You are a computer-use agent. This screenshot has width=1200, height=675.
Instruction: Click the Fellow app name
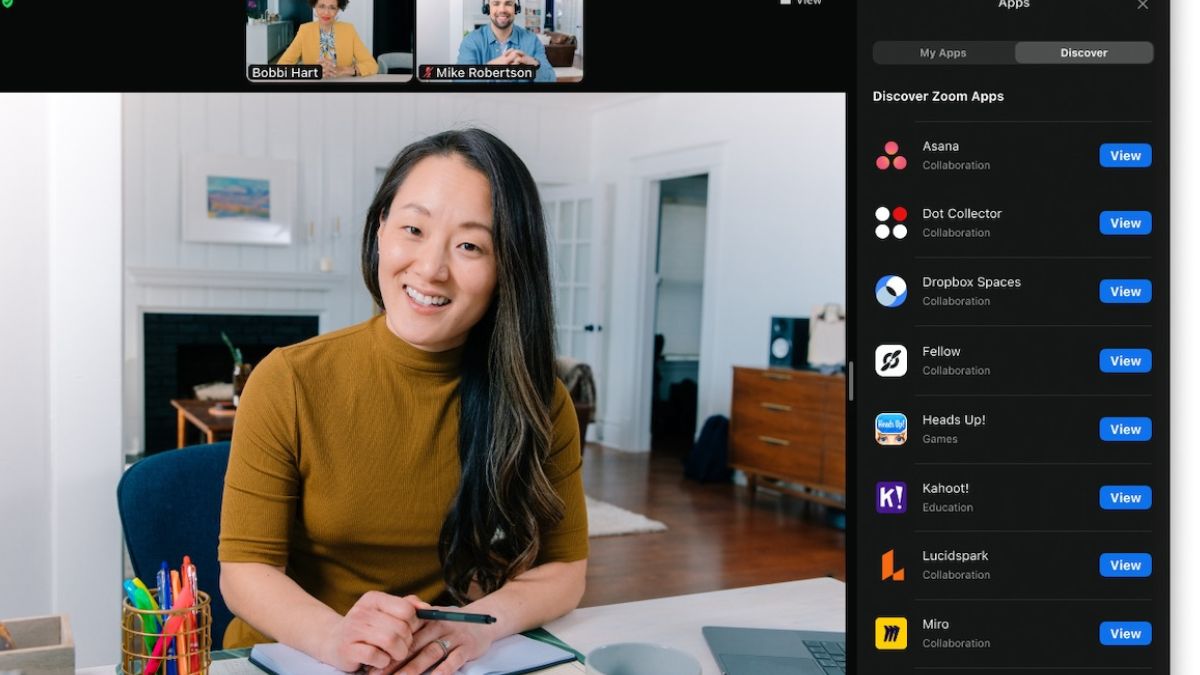tap(941, 351)
